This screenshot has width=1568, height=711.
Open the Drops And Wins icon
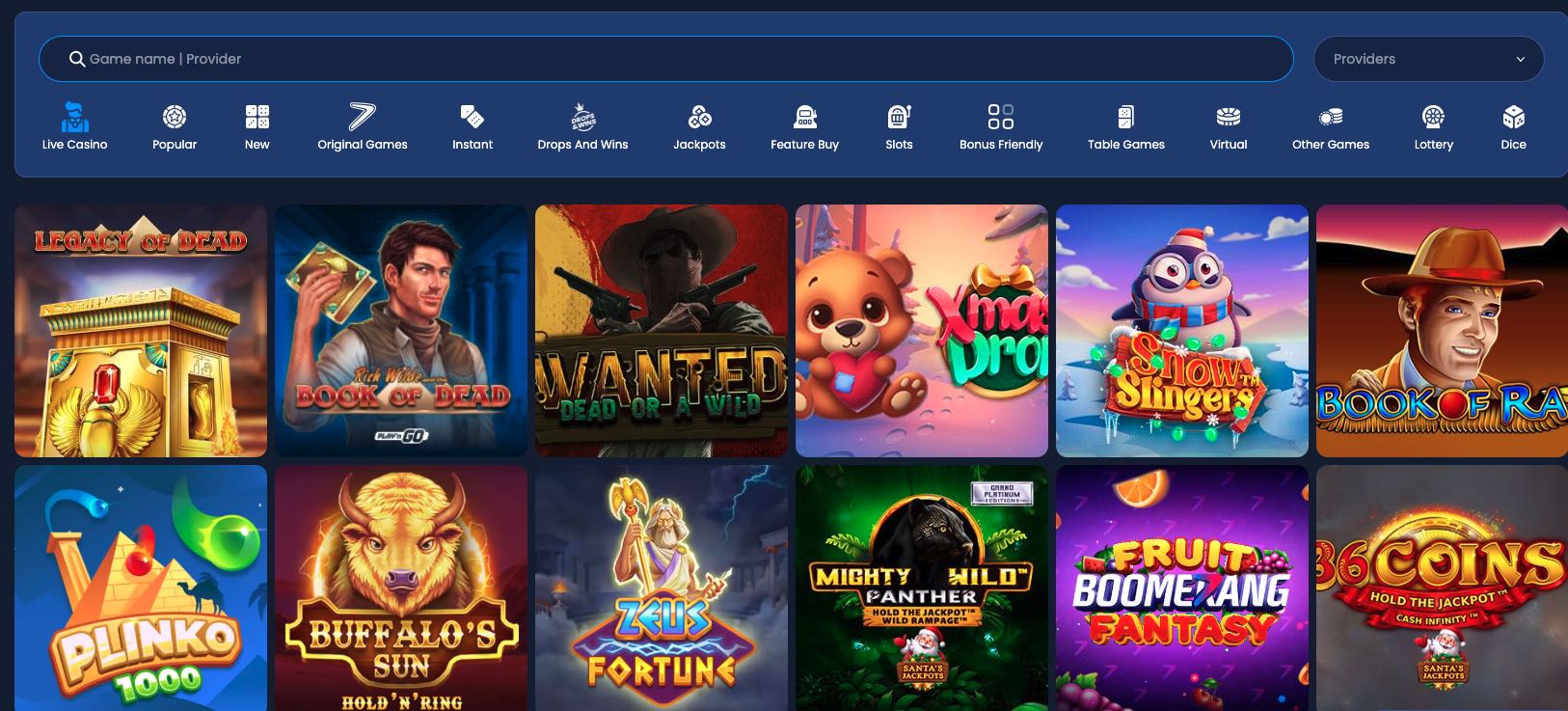click(x=582, y=117)
